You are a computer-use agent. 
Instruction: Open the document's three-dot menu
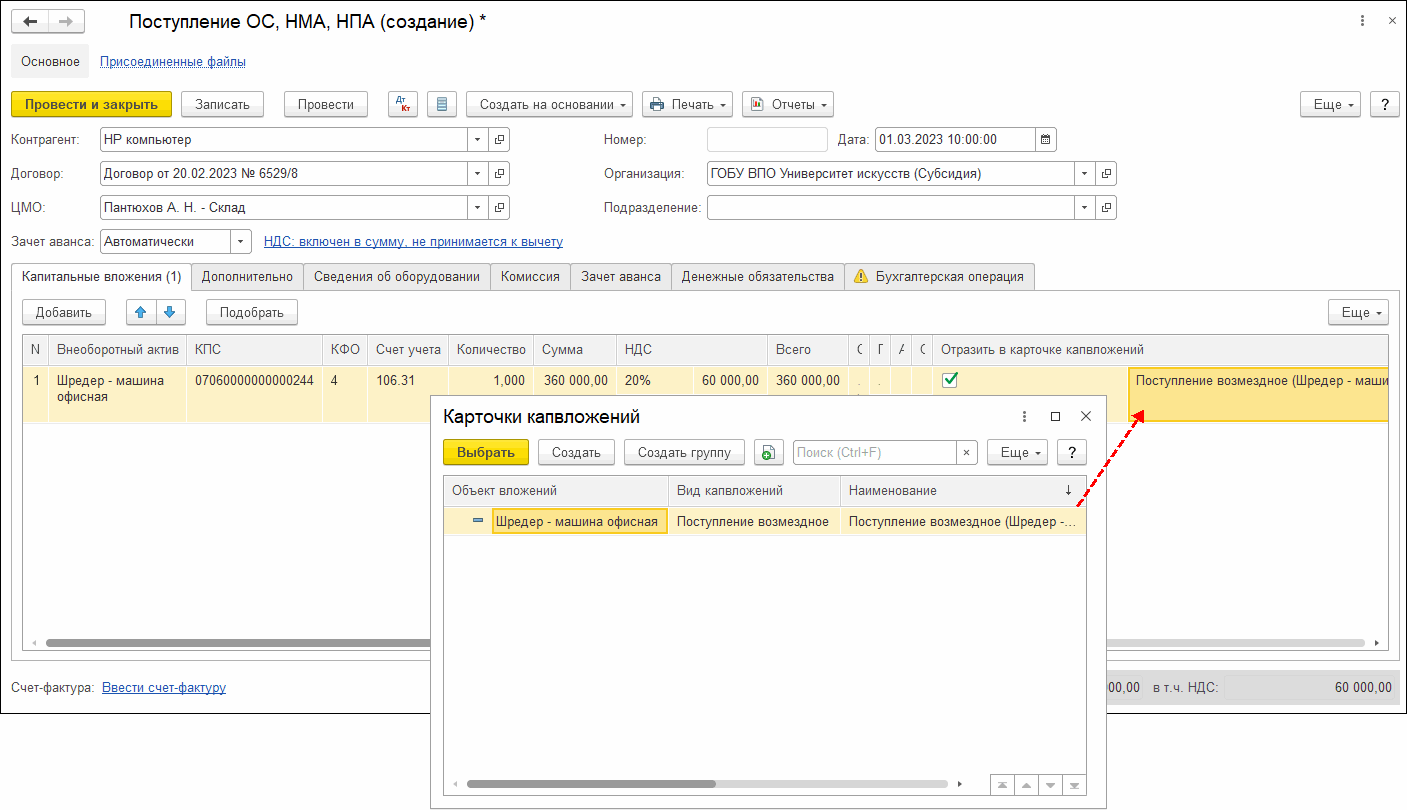(x=1363, y=21)
